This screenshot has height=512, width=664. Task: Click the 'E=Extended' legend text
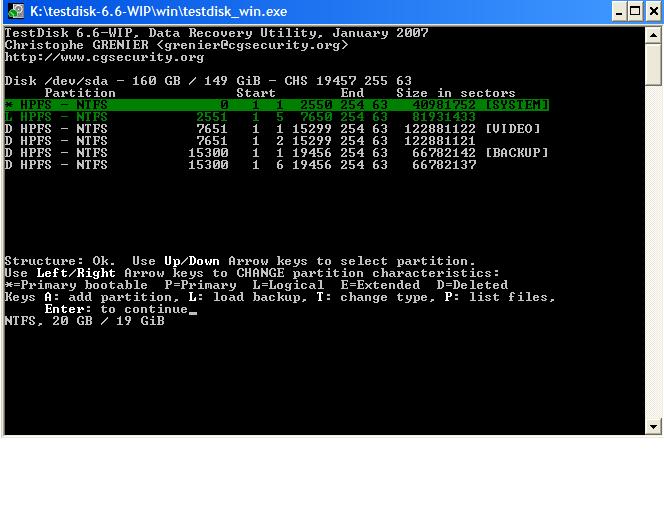[x=380, y=285]
